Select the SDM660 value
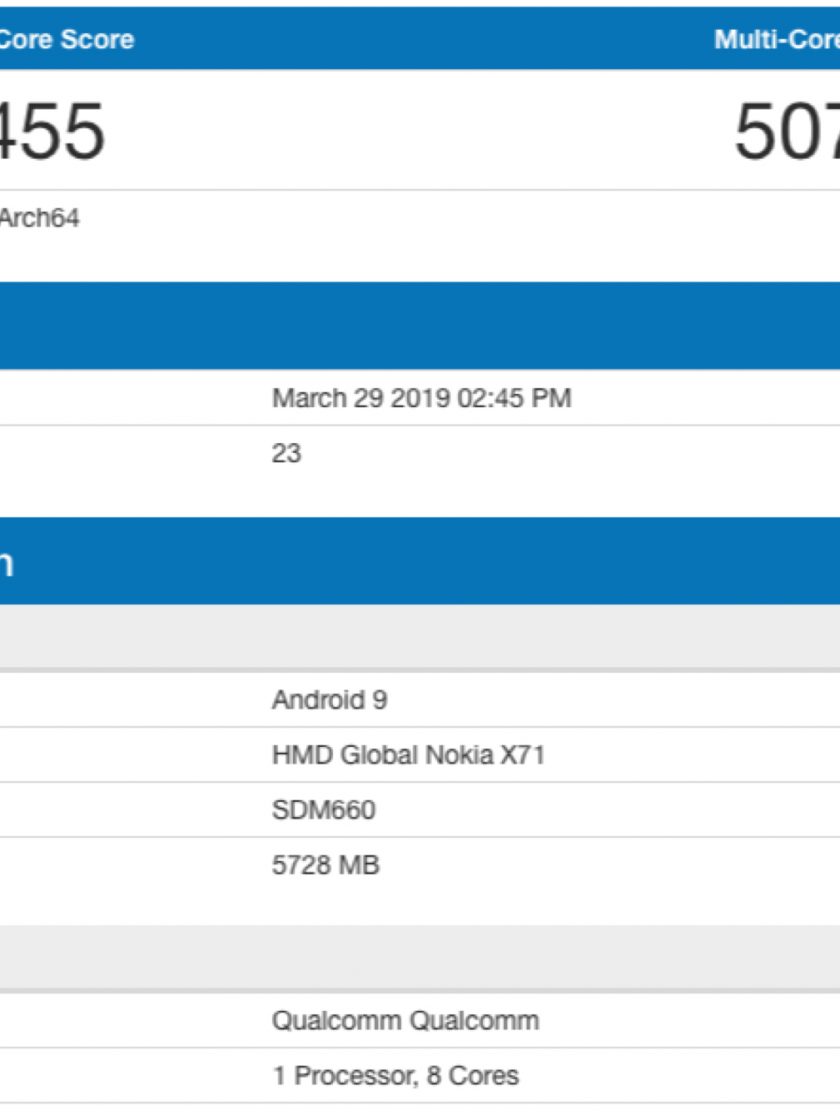The image size is (840, 1120). click(324, 809)
